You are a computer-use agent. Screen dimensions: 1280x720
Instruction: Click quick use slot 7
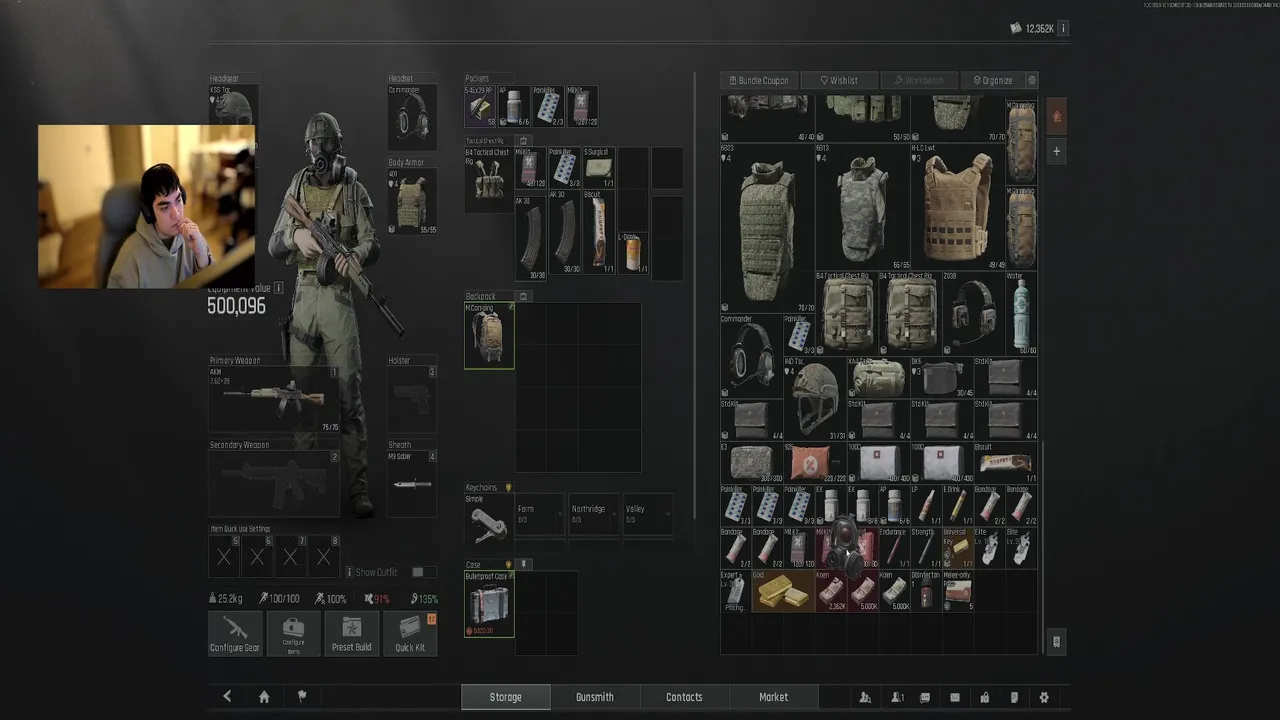[x=290, y=556]
